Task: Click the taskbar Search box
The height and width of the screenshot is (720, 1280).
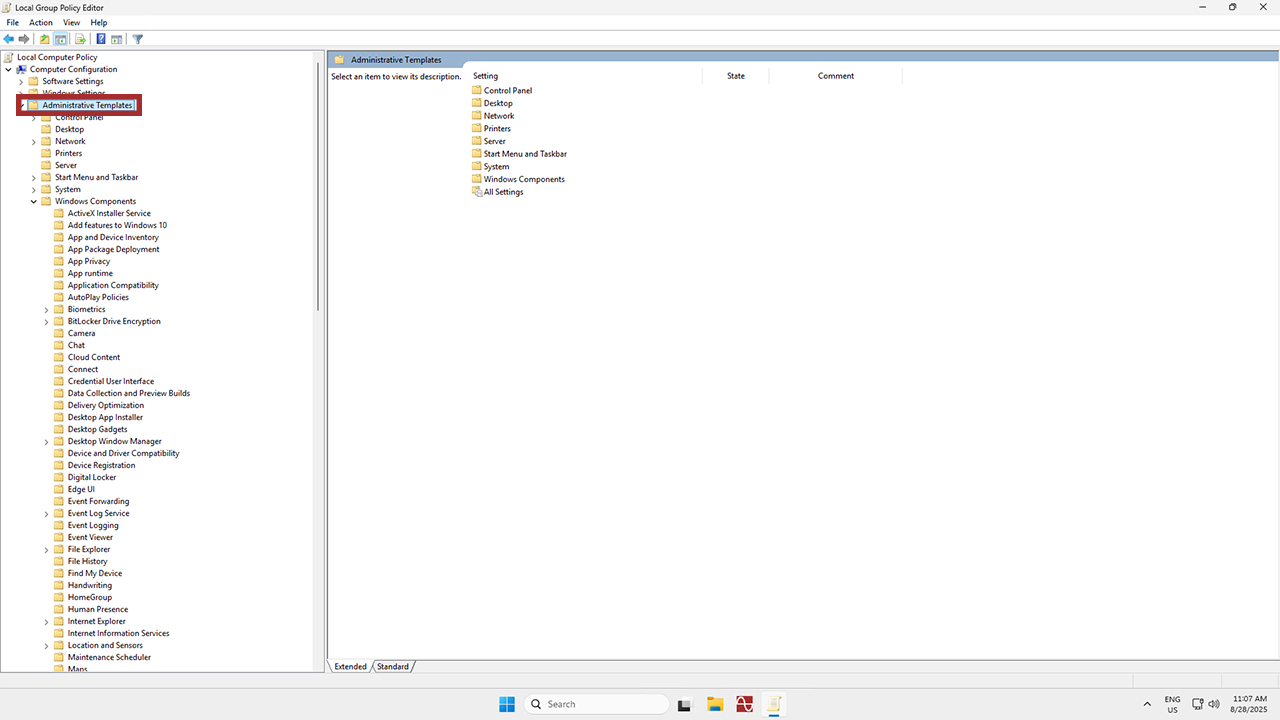Action: click(597, 704)
